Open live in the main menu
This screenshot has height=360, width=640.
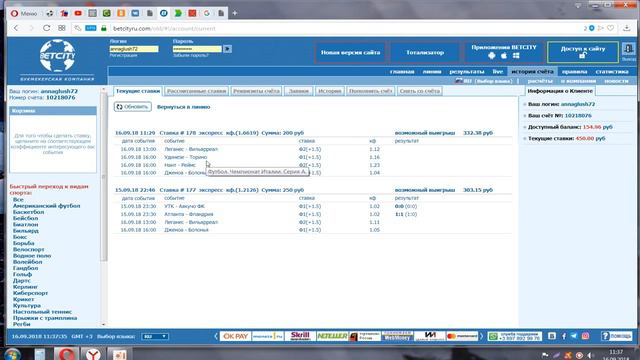pos(498,71)
